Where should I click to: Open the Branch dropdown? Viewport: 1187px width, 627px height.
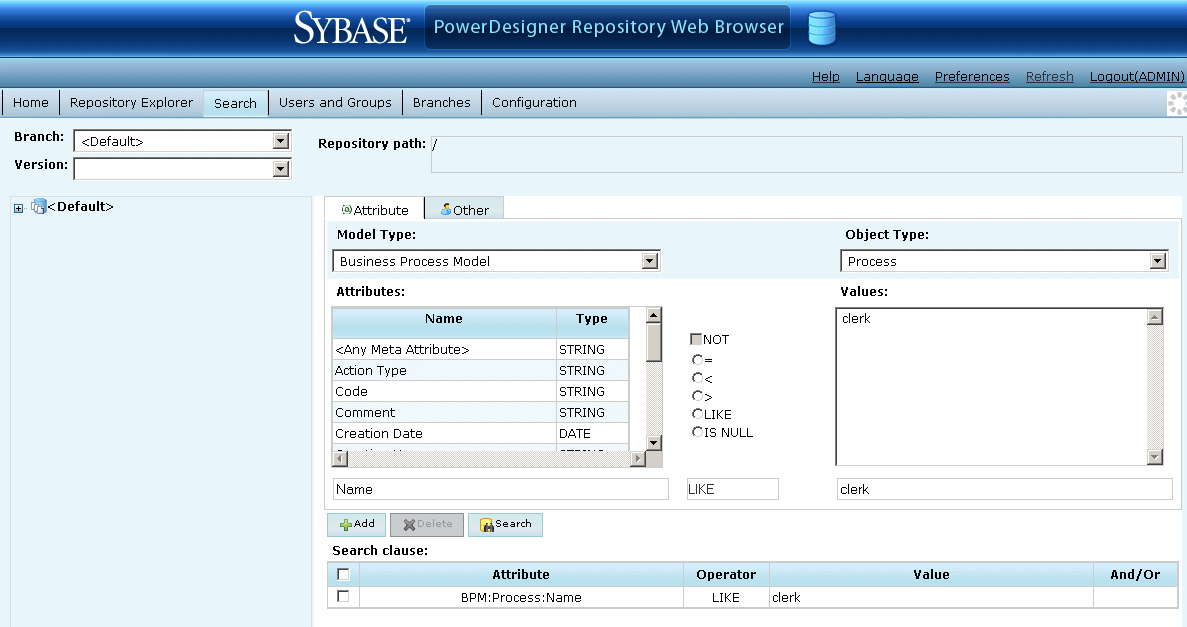281,142
